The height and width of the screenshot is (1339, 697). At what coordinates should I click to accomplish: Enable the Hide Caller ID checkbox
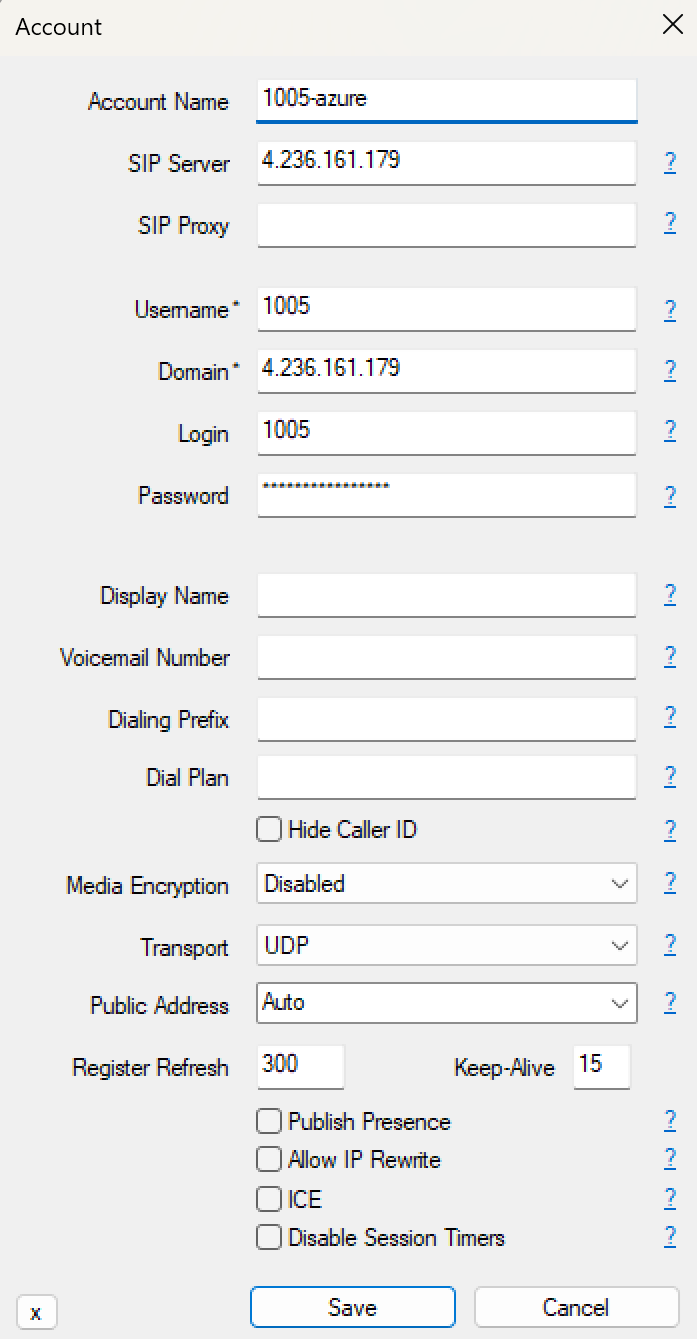[x=269, y=829]
